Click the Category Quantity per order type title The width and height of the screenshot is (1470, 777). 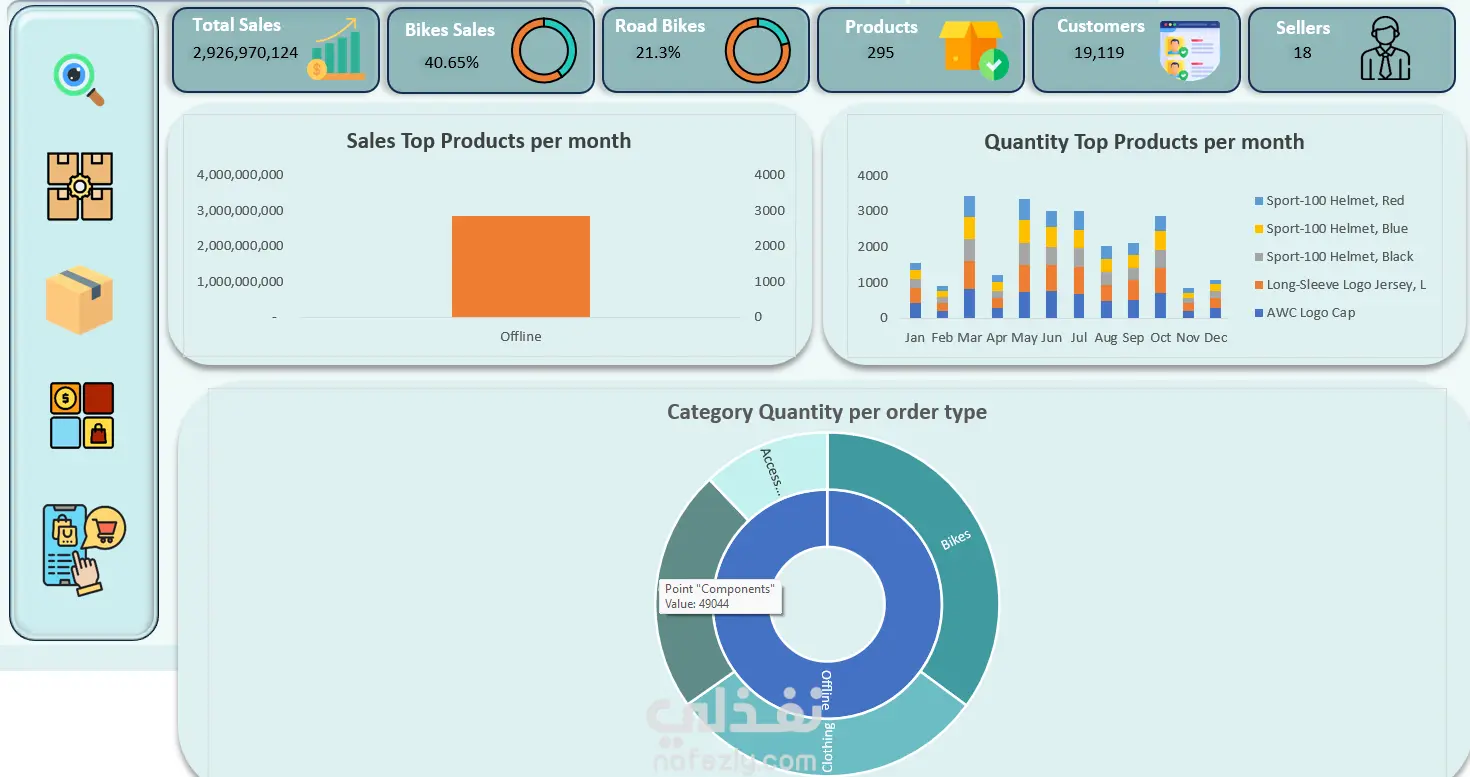[x=827, y=412]
